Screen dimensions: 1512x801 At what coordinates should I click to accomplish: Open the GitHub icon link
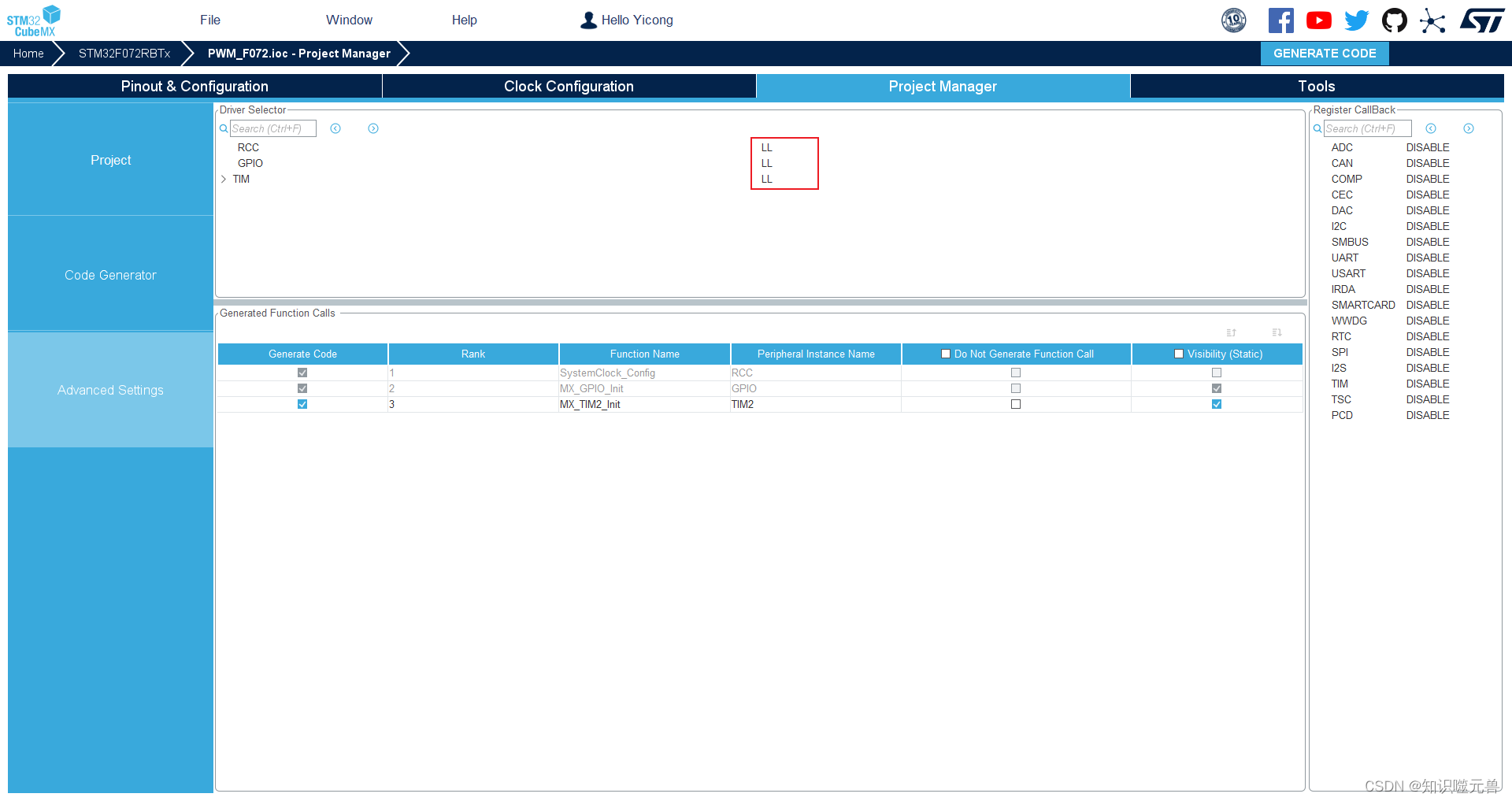[1394, 20]
